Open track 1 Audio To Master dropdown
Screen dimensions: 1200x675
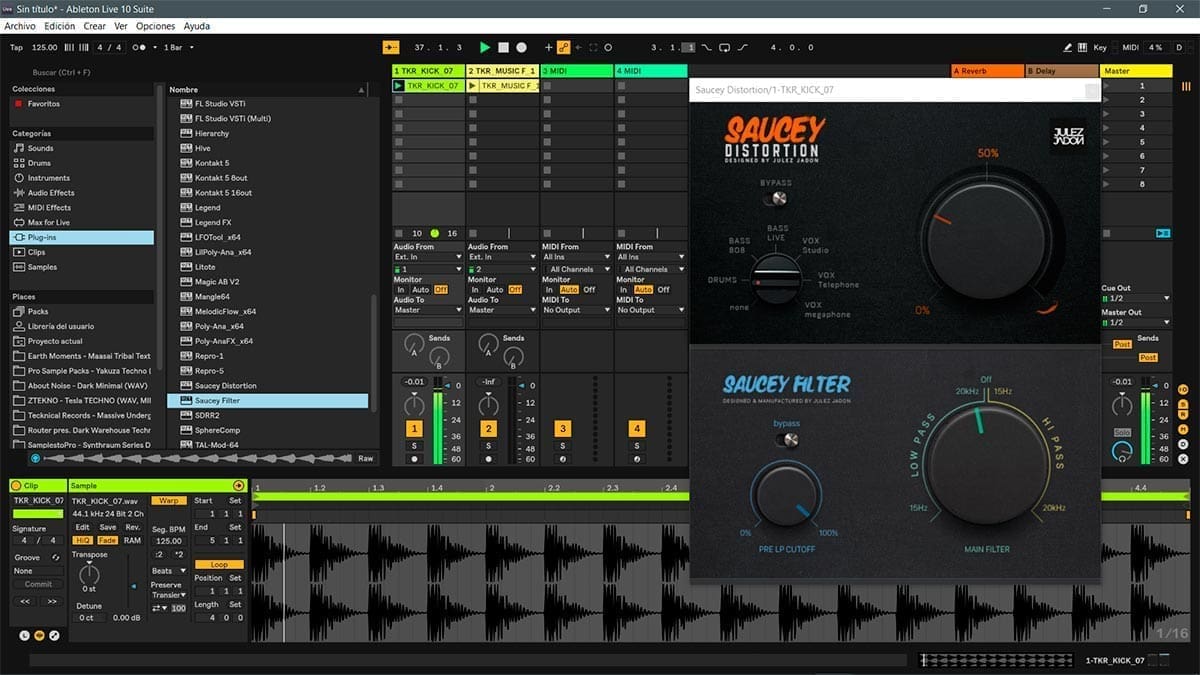tap(427, 310)
